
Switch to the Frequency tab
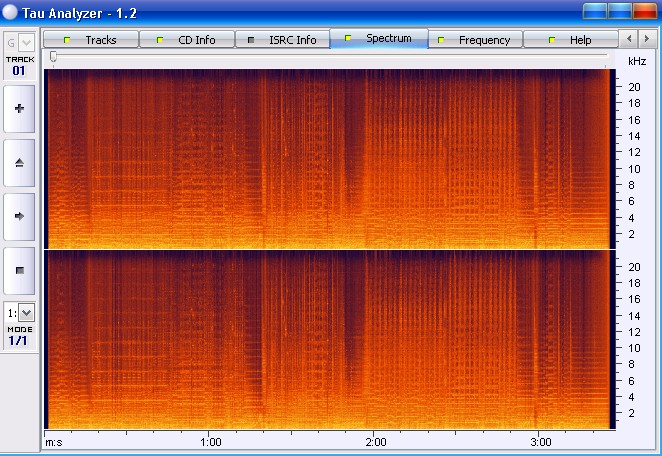pos(475,40)
